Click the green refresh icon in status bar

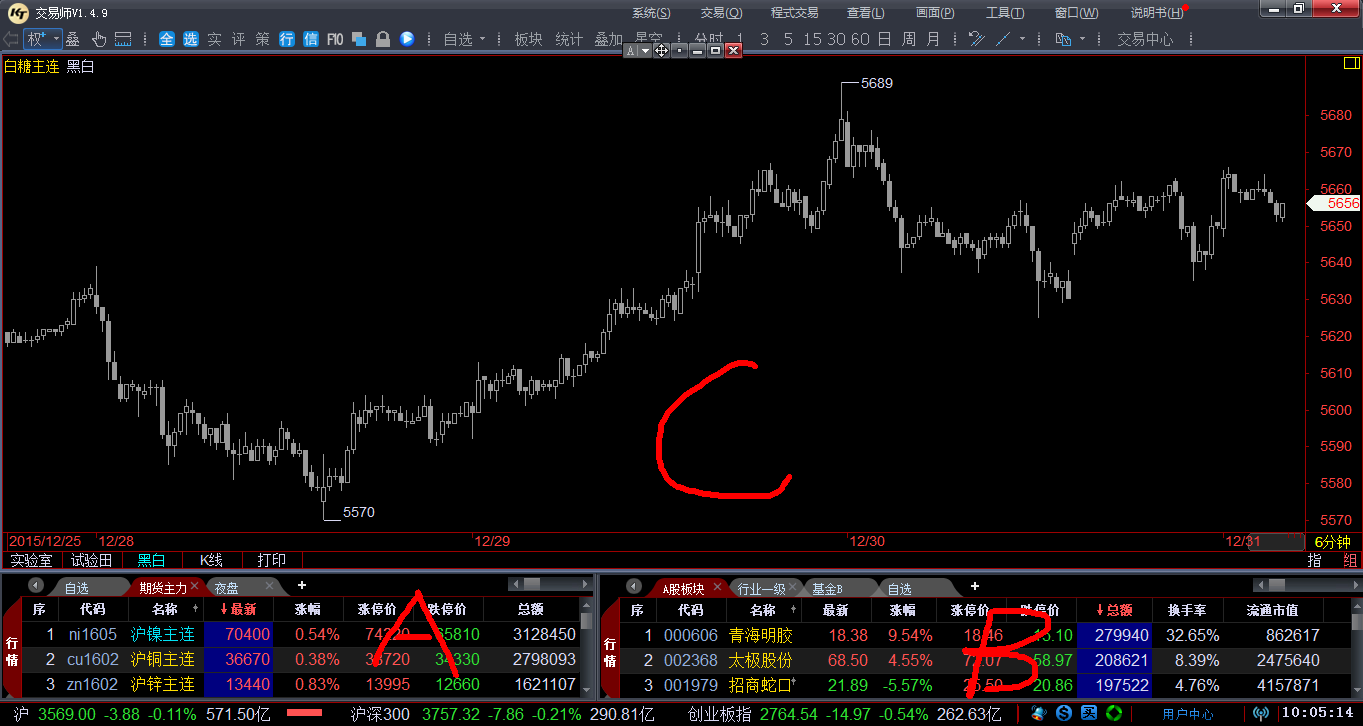(1113, 713)
